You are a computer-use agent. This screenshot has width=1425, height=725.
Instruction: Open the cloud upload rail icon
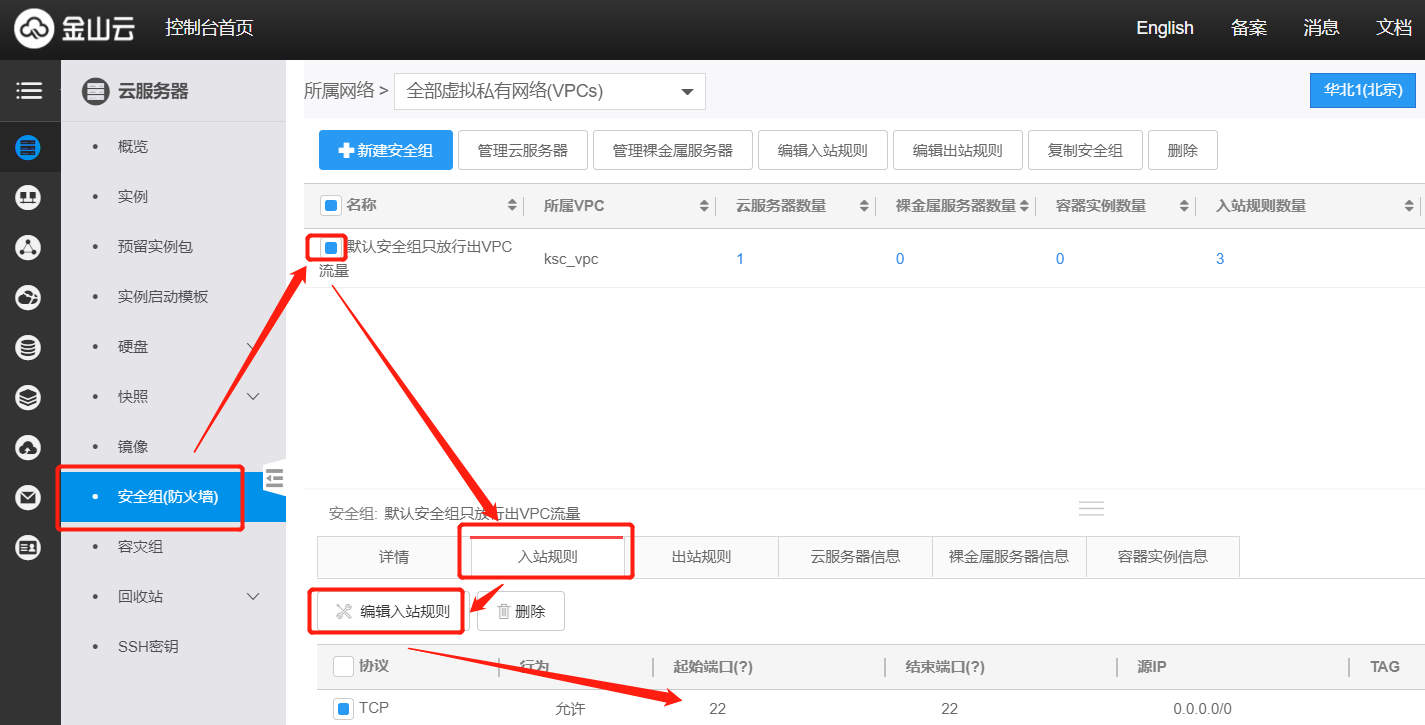coord(29,447)
